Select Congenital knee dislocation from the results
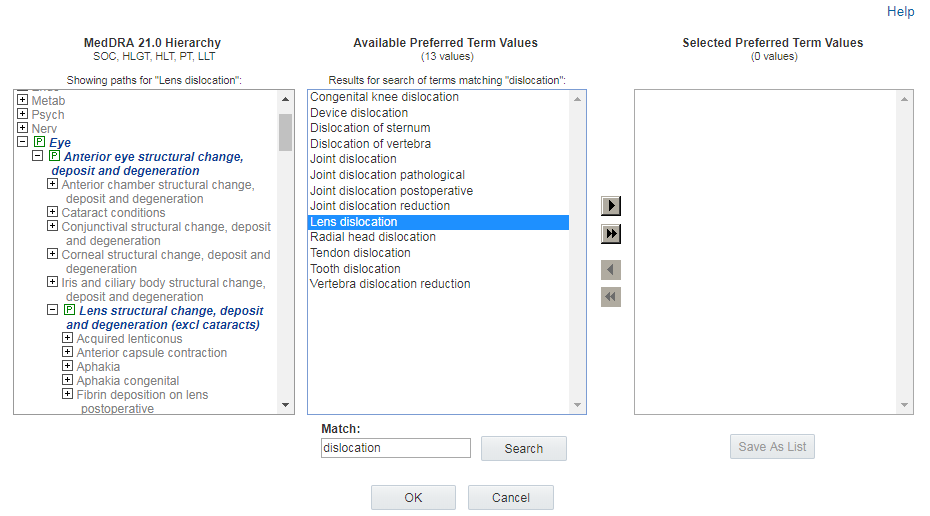This screenshot has height=516, width=930. (x=384, y=97)
